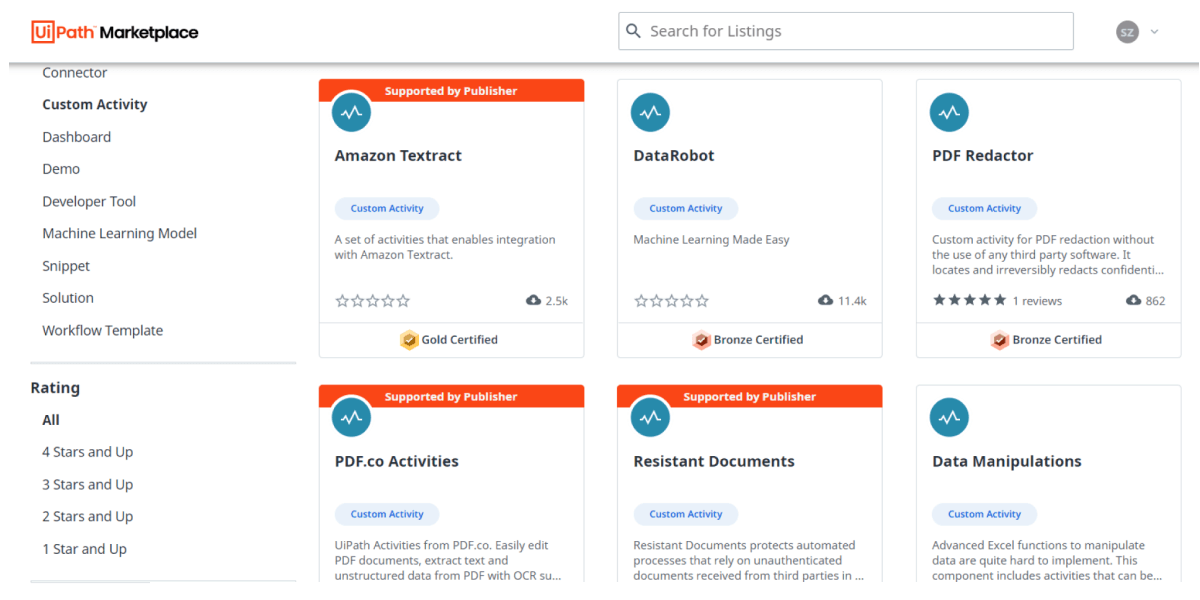Expand the account menu chevron

[1154, 32]
